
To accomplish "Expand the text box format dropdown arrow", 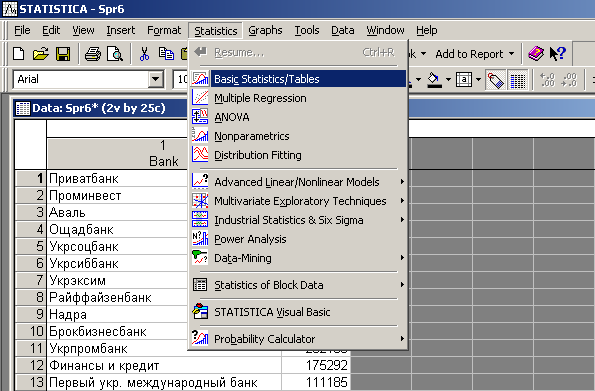I will (x=478, y=80).
